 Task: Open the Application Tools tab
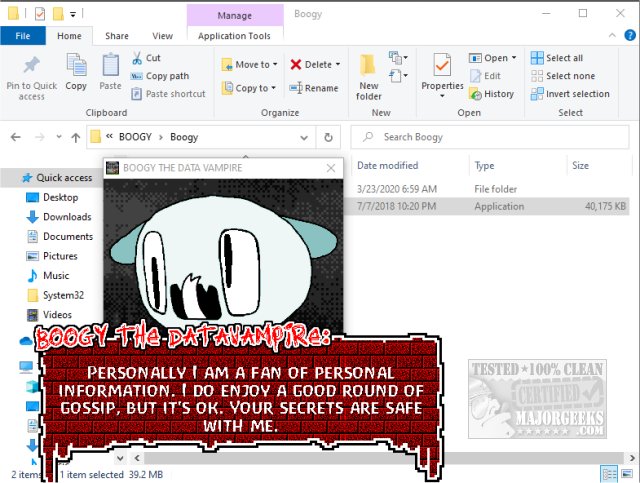coord(234,36)
